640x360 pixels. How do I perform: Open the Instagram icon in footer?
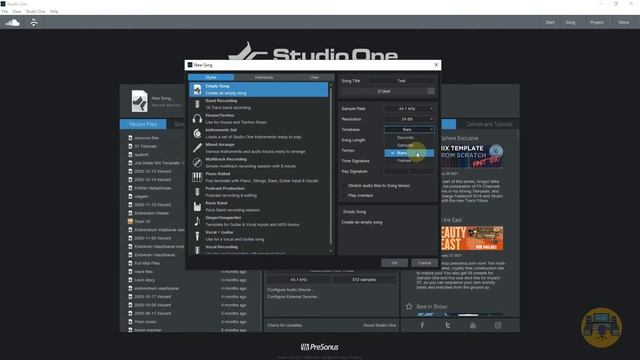(x=498, y=325)
